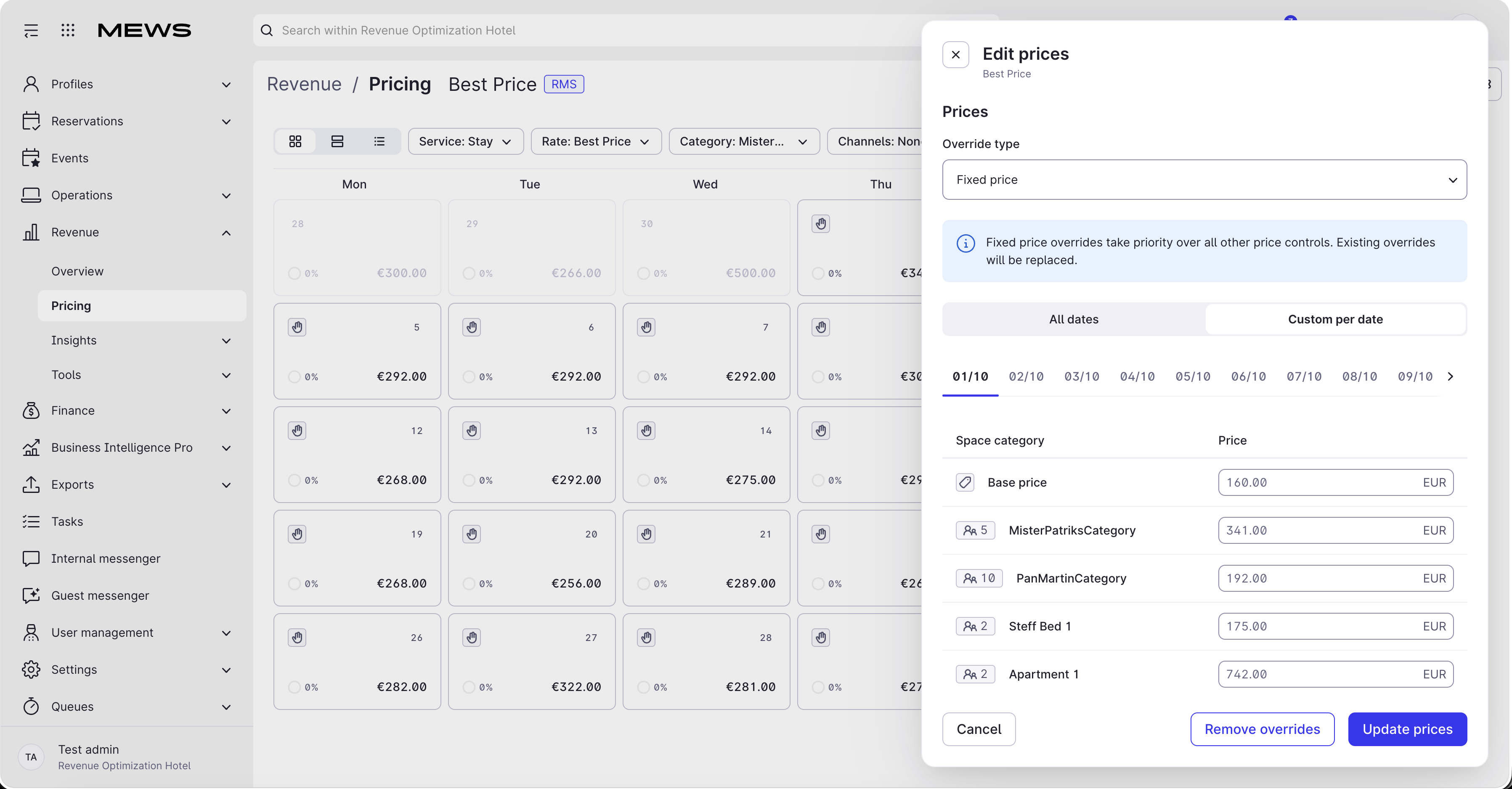Select the 02/10 date tab

coord(1026,376)
